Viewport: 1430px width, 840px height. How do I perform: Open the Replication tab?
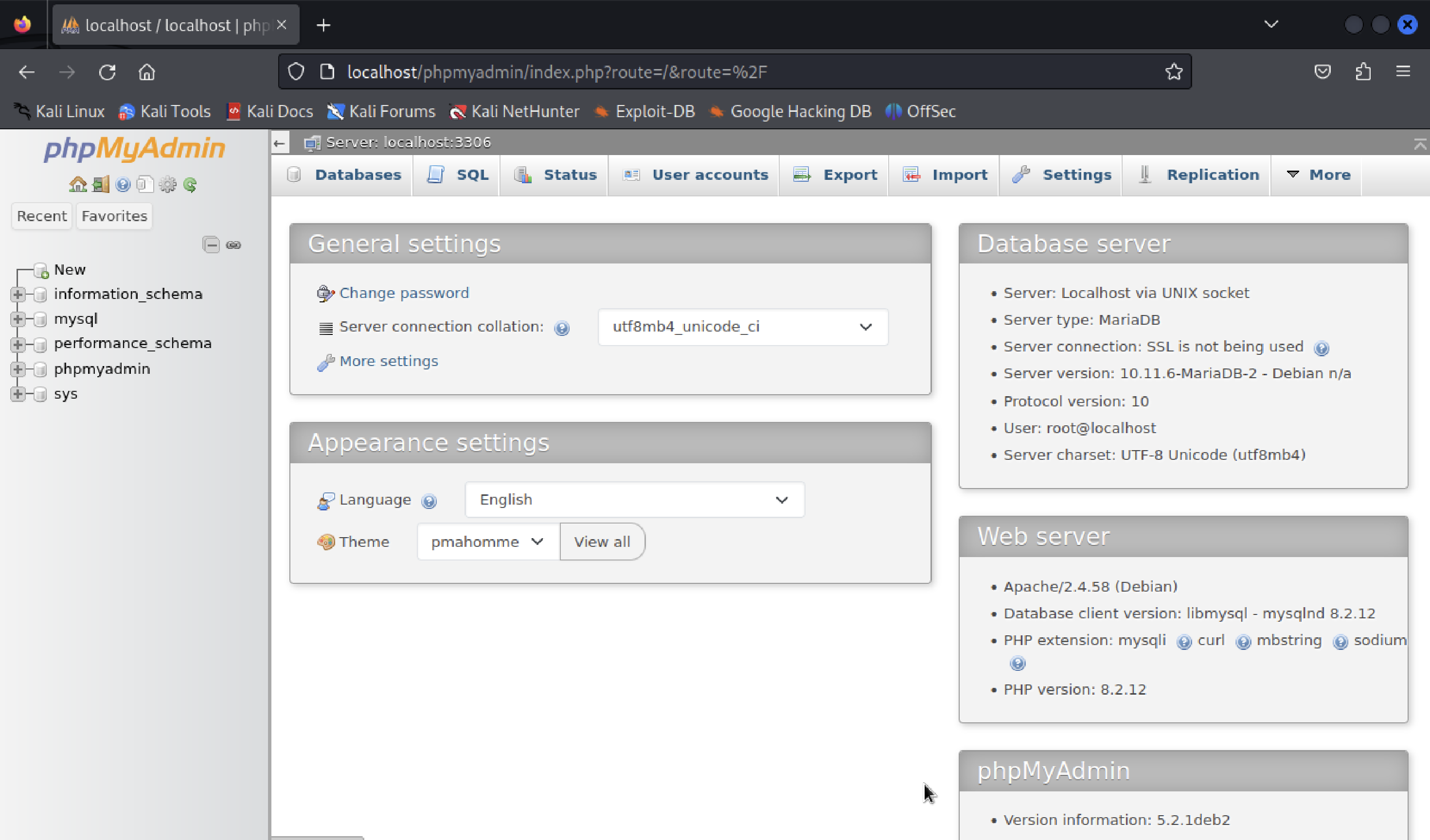(x=1196, y=175)
